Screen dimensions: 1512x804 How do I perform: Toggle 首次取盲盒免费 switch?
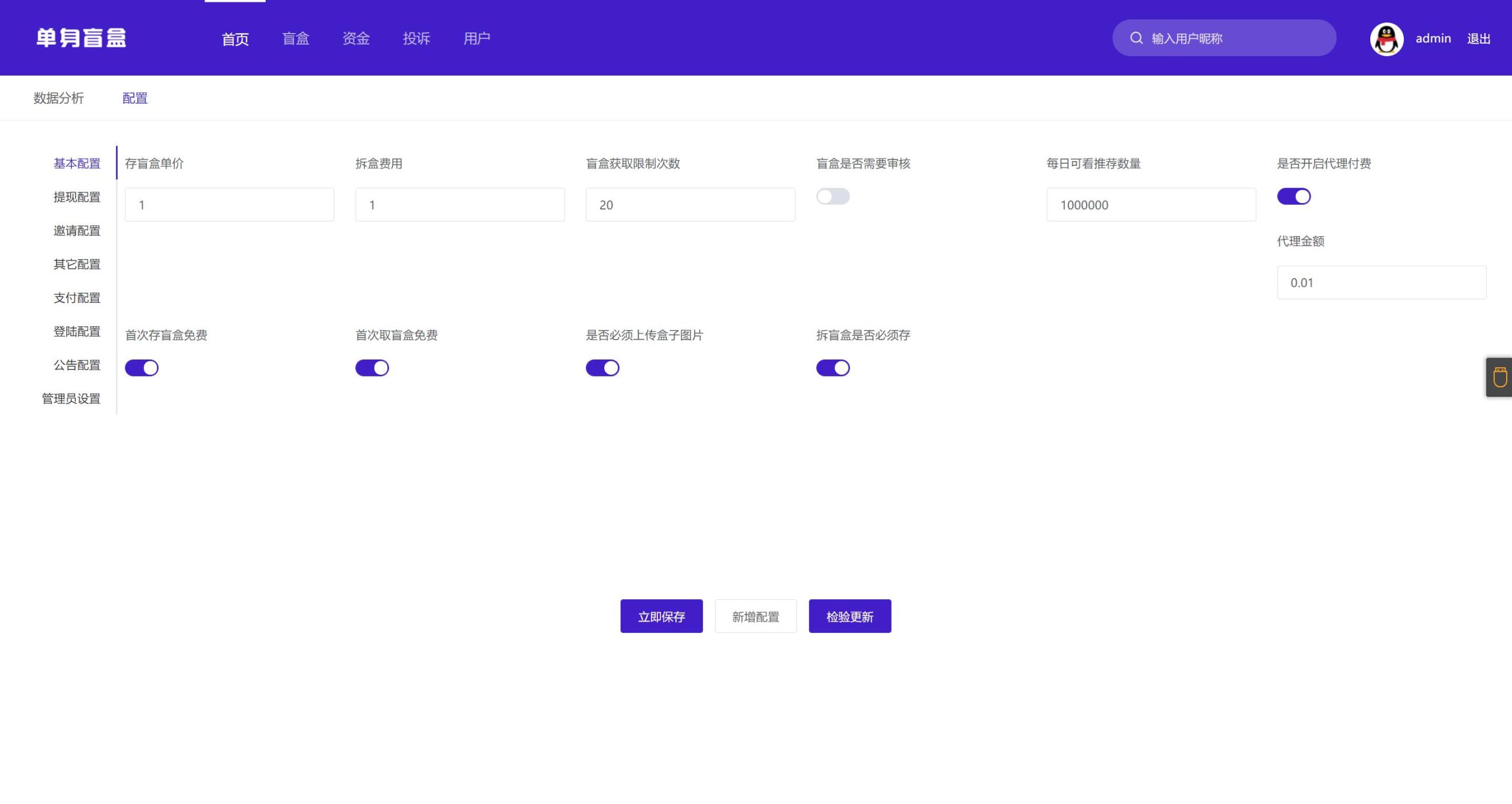(x=372, y=368)
